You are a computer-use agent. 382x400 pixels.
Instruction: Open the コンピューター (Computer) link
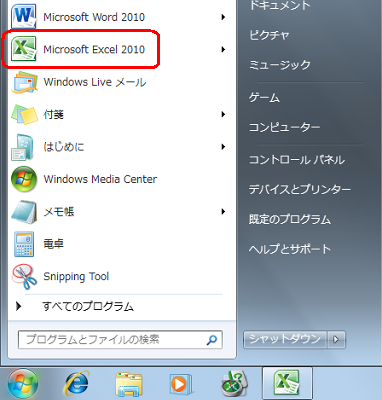pyautogui.click(x=284, y=127)
